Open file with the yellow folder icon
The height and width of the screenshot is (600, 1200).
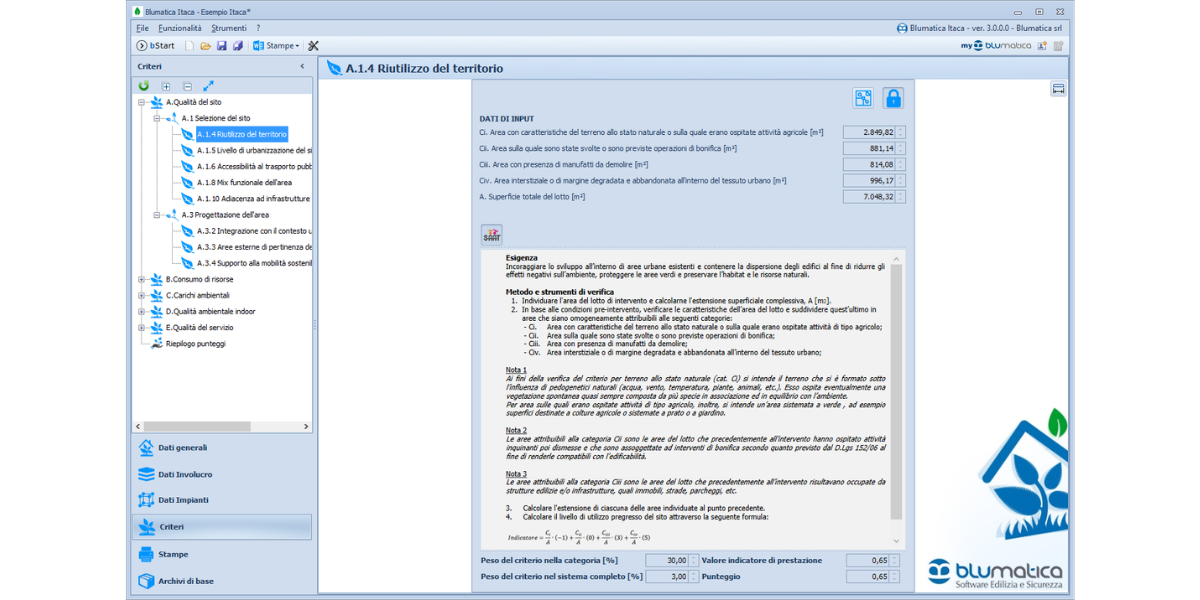click(x=205, y=46)
